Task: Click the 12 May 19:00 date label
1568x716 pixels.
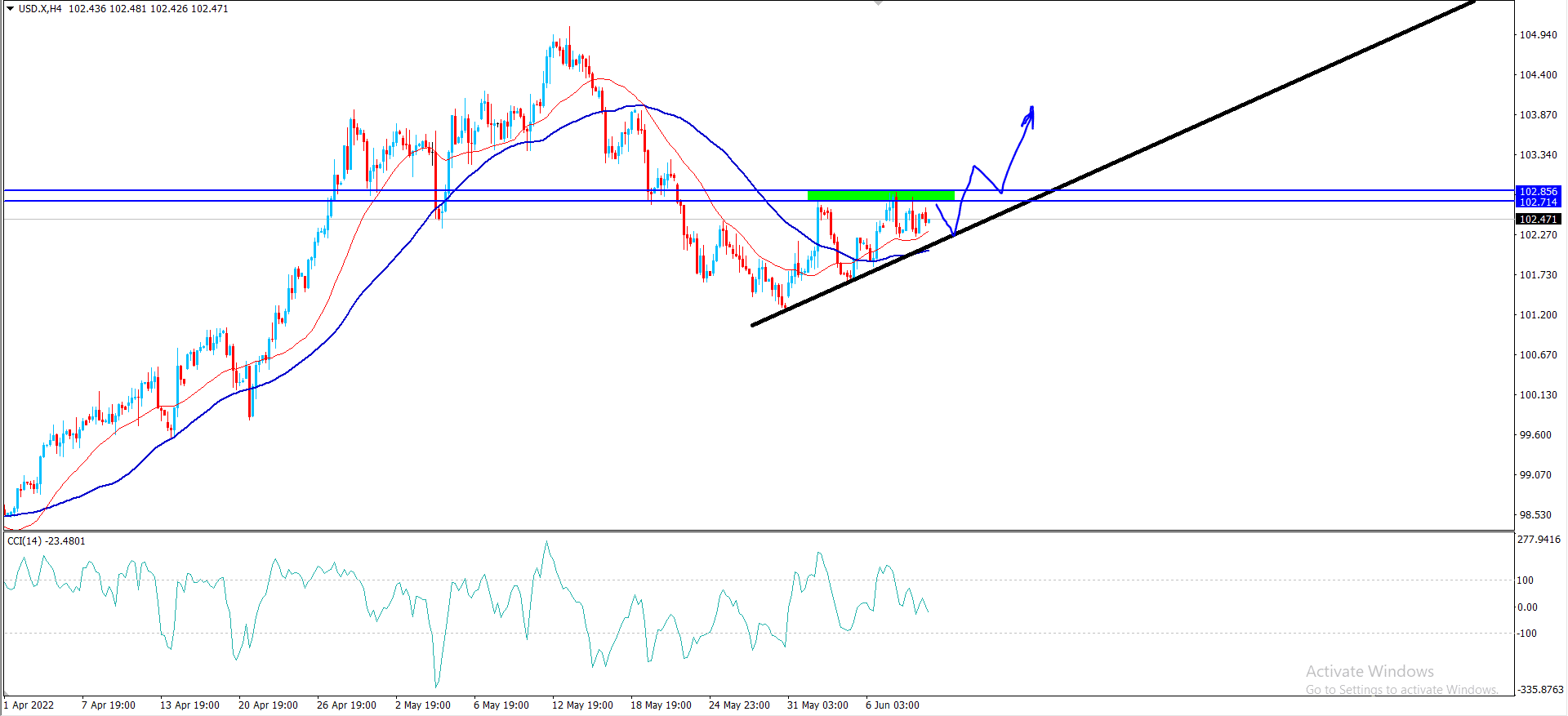Action: [582, 705]
